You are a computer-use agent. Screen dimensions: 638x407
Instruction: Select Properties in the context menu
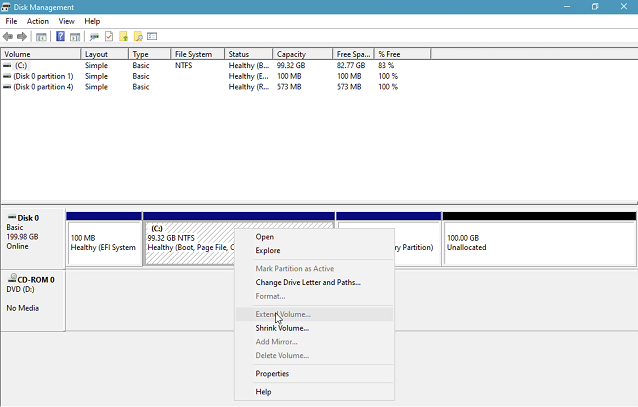(272, 374)
